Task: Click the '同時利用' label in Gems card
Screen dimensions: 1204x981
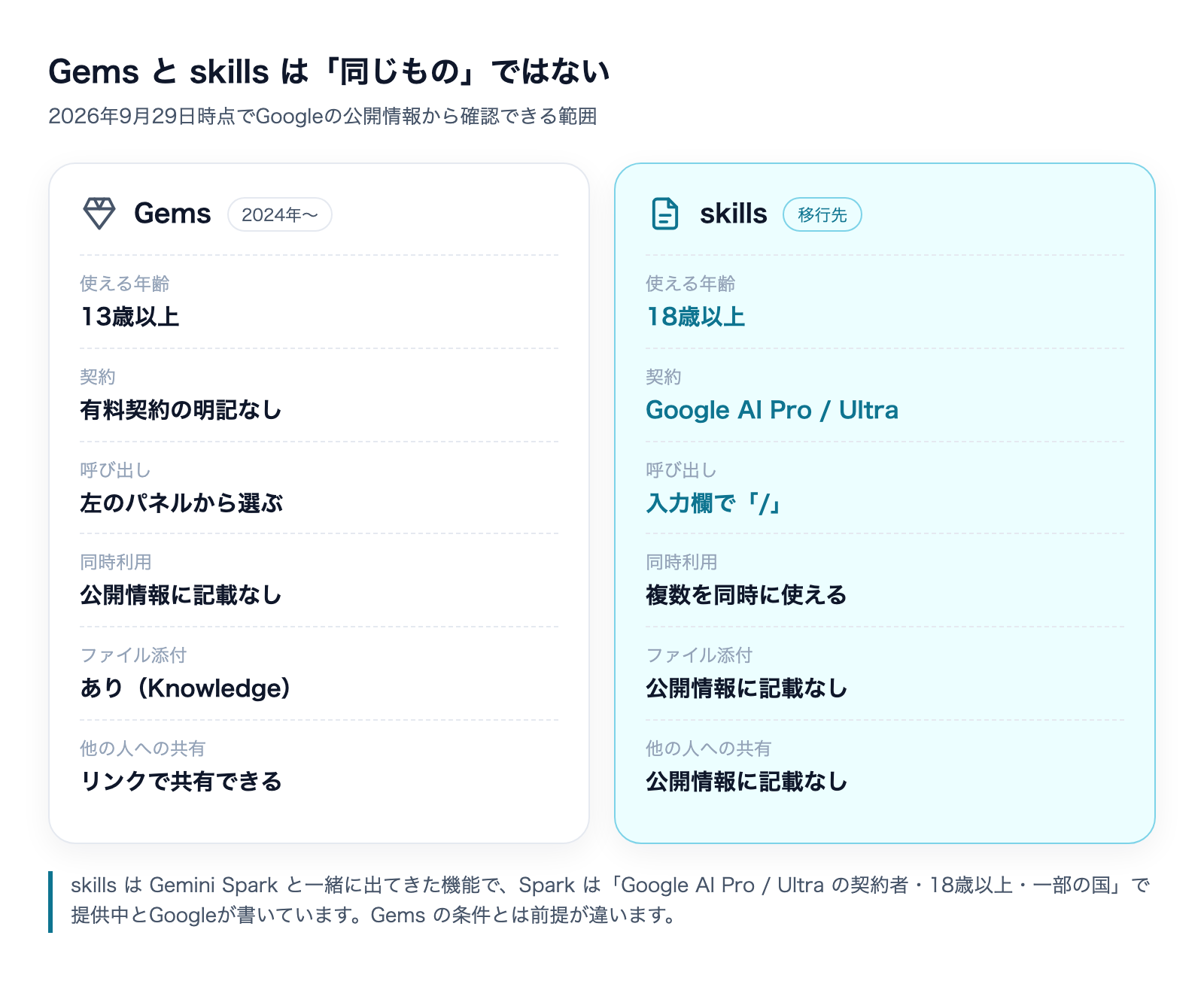Action: pos(116,562)
